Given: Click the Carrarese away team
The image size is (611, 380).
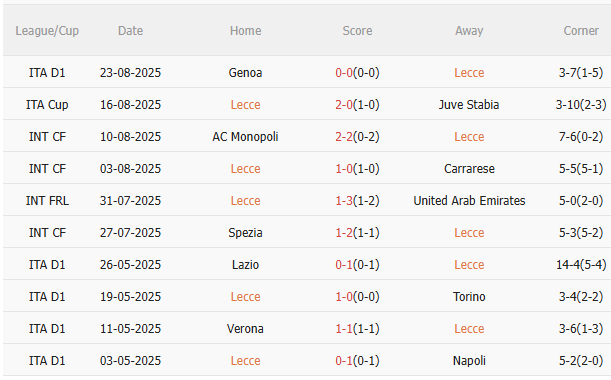Looking at the screenshot, I should pyautogui.click(x=469, y=169).
